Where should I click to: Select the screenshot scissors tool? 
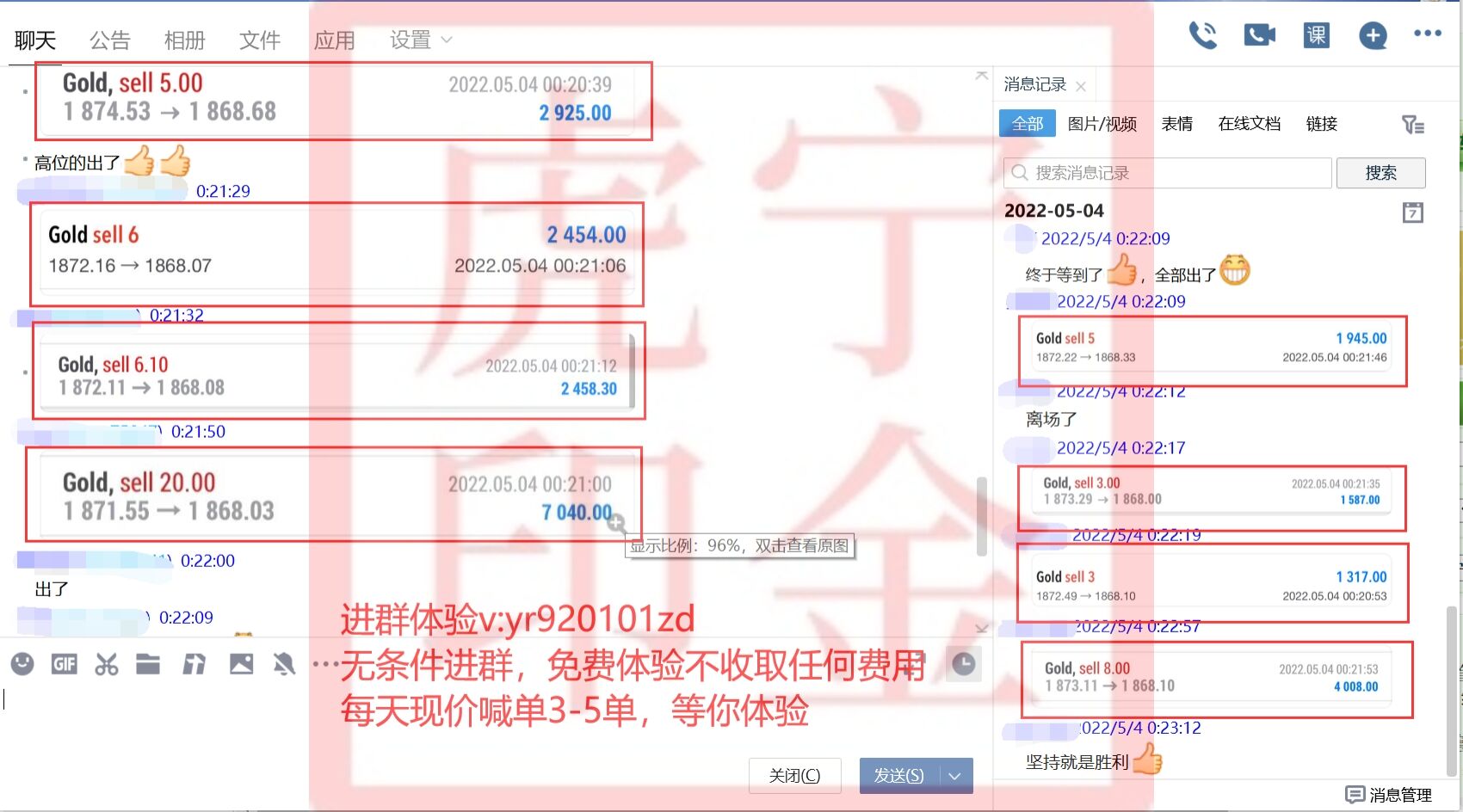coord(107,664)
